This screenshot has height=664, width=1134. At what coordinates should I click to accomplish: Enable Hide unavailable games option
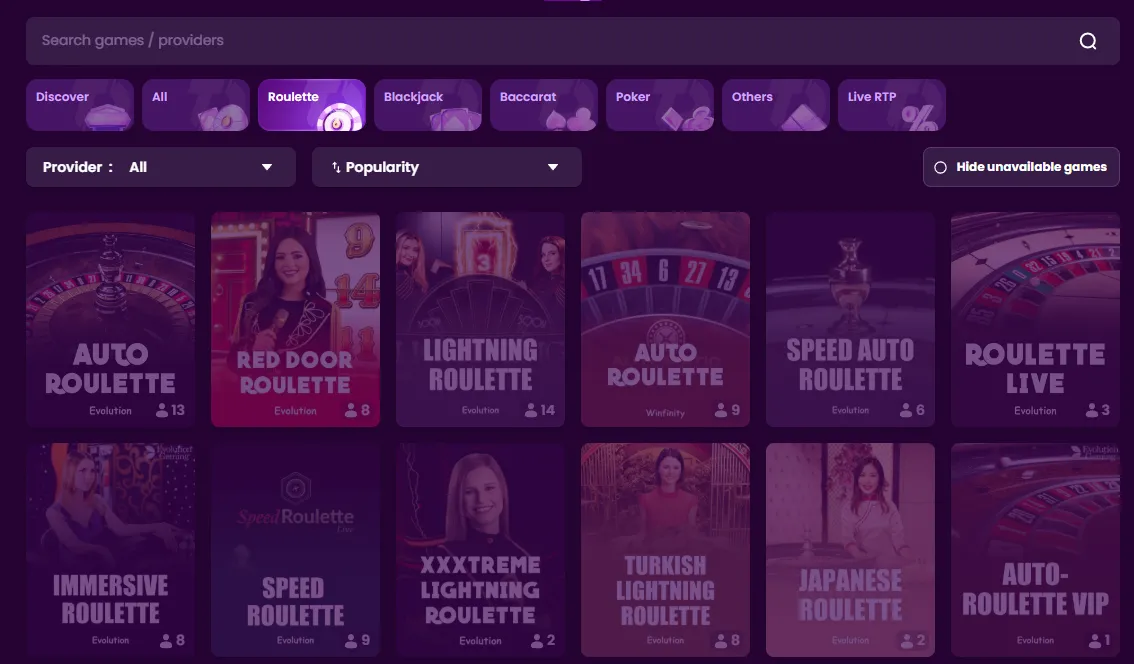(x=1021, y=167)
